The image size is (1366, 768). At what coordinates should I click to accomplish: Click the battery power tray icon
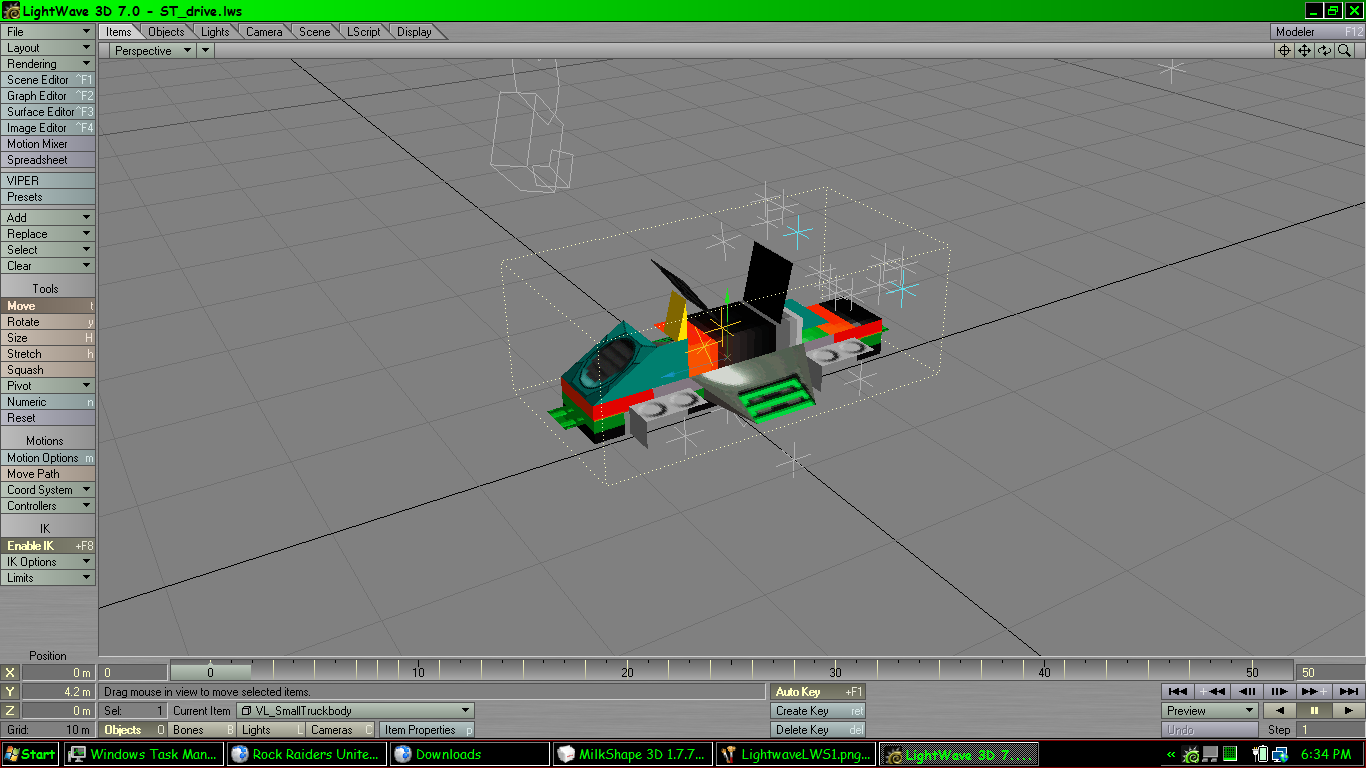(1260, 754)
